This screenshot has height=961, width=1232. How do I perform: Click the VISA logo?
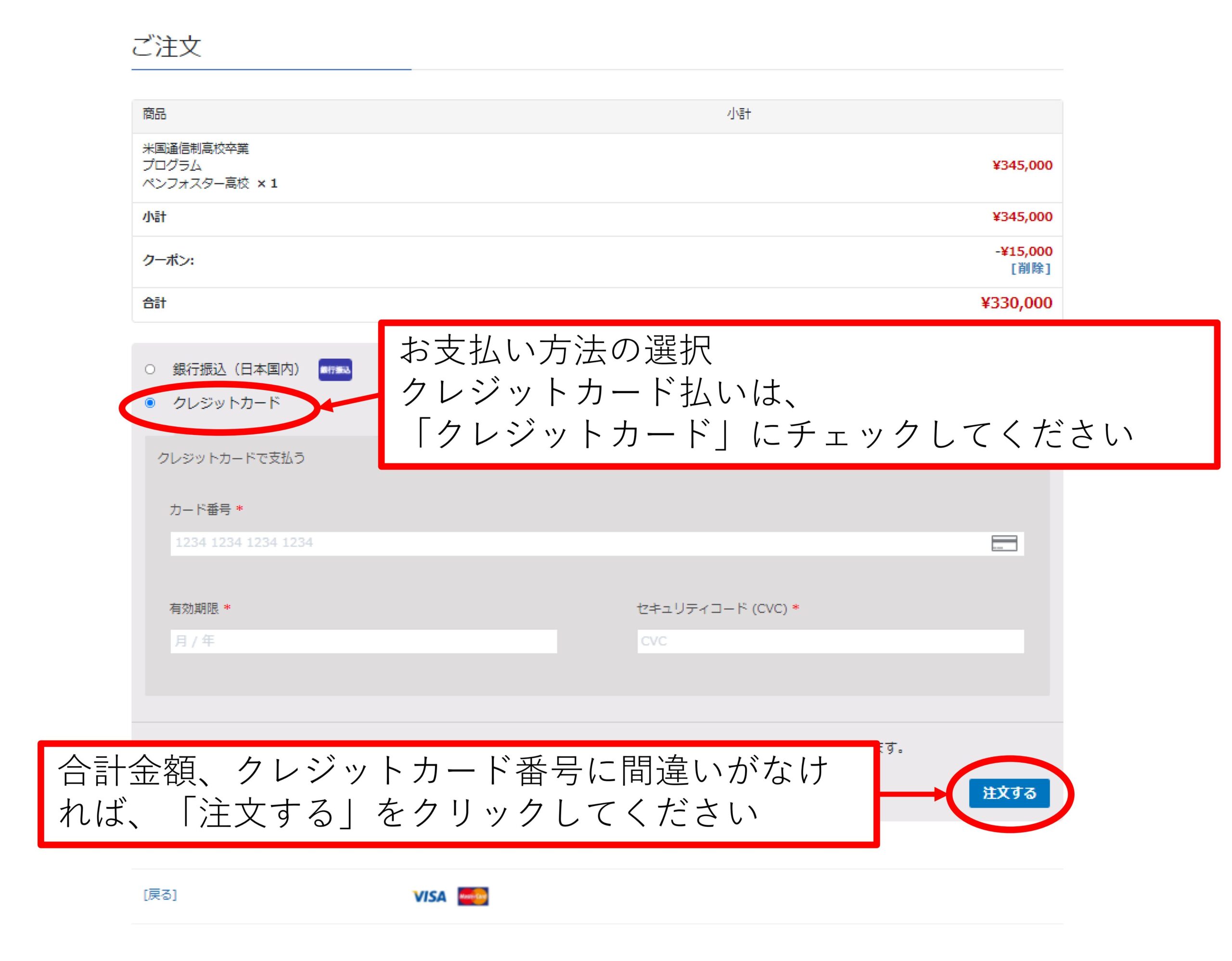point(429,897)
